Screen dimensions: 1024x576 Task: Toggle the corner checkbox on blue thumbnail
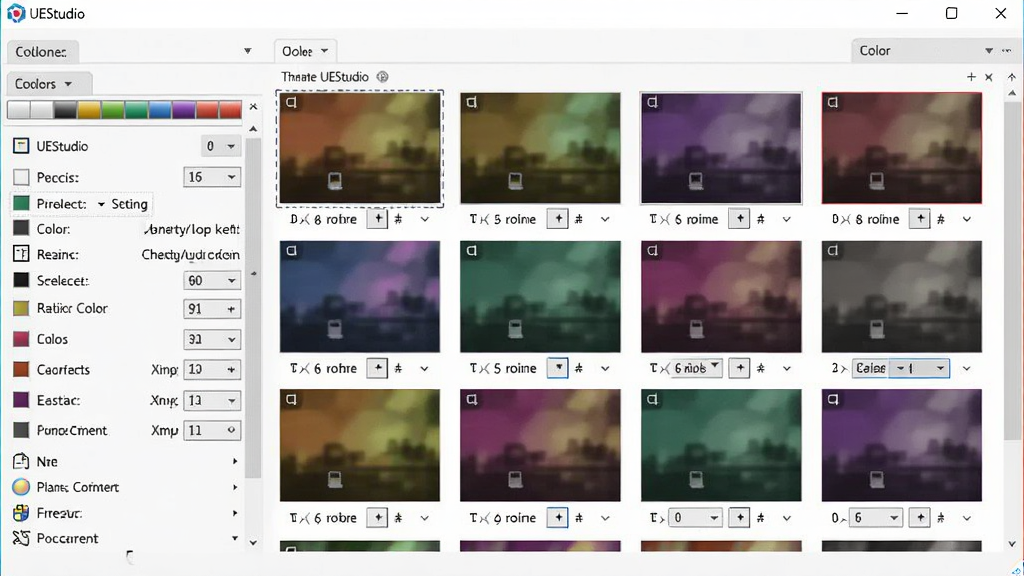(291, 251)
